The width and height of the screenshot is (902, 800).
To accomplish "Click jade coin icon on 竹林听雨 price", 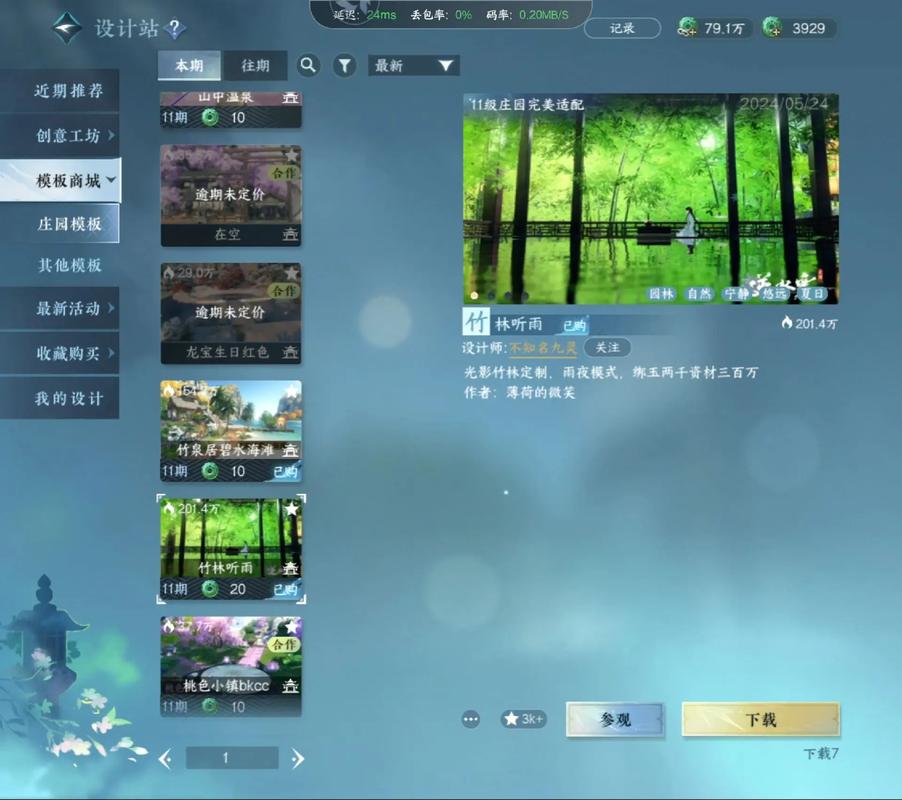I will click(x=210, y=588).
